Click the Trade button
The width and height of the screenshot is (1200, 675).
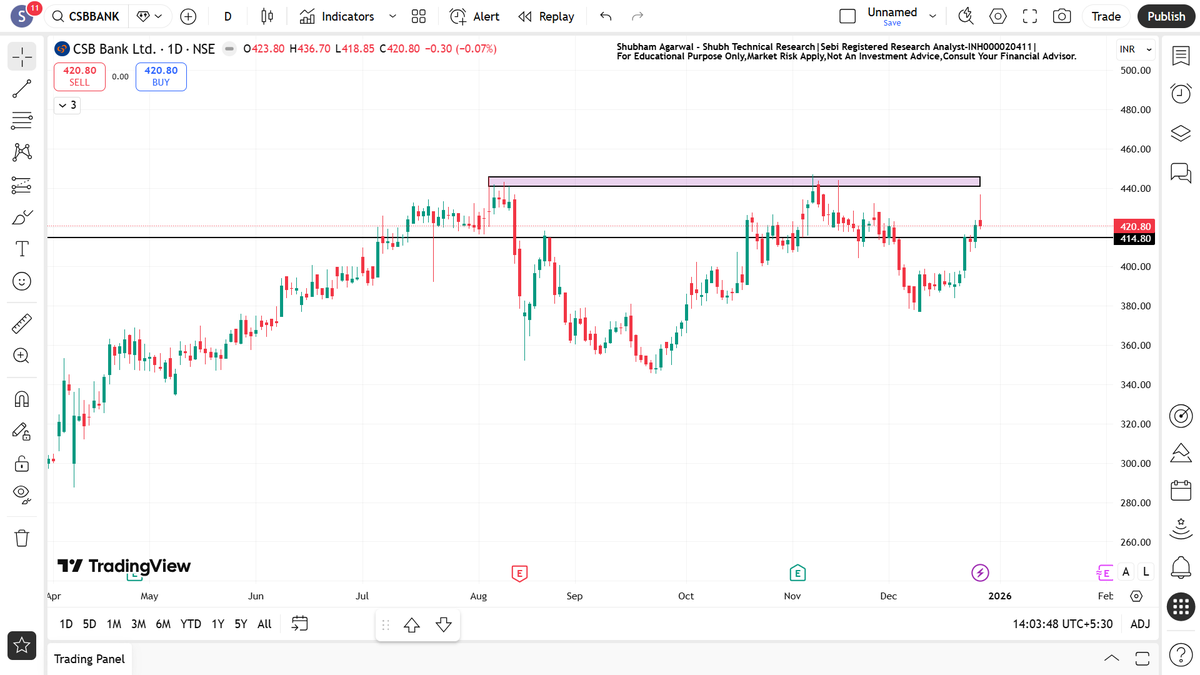click(1106, 16)
